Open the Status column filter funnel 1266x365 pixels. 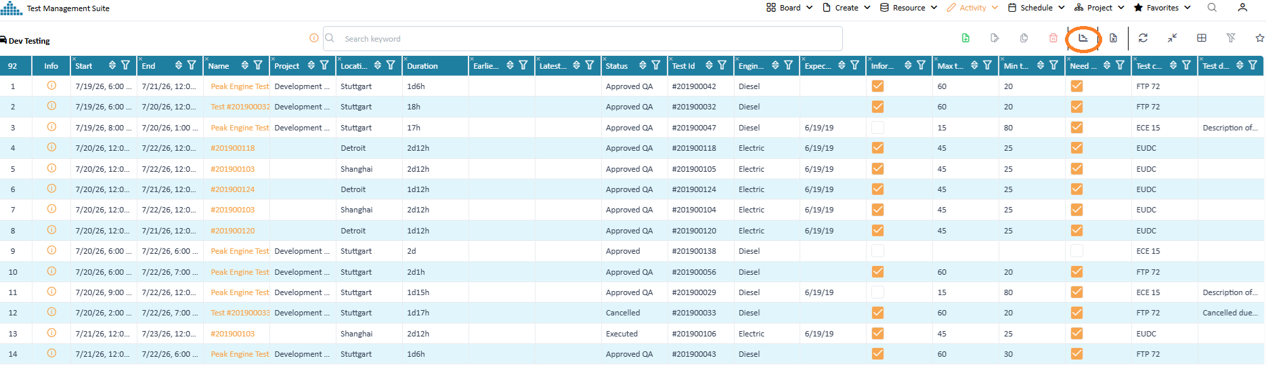click(656, 65)
